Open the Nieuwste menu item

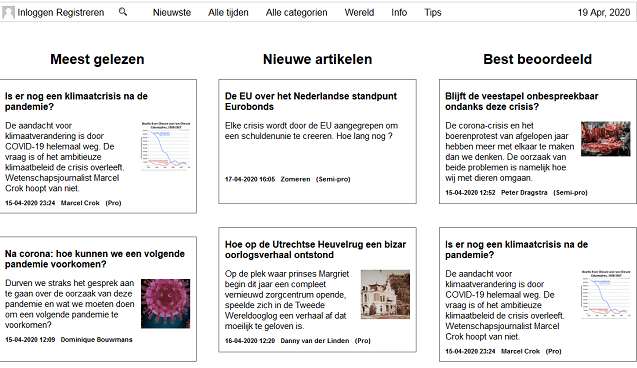pos(172,13)
